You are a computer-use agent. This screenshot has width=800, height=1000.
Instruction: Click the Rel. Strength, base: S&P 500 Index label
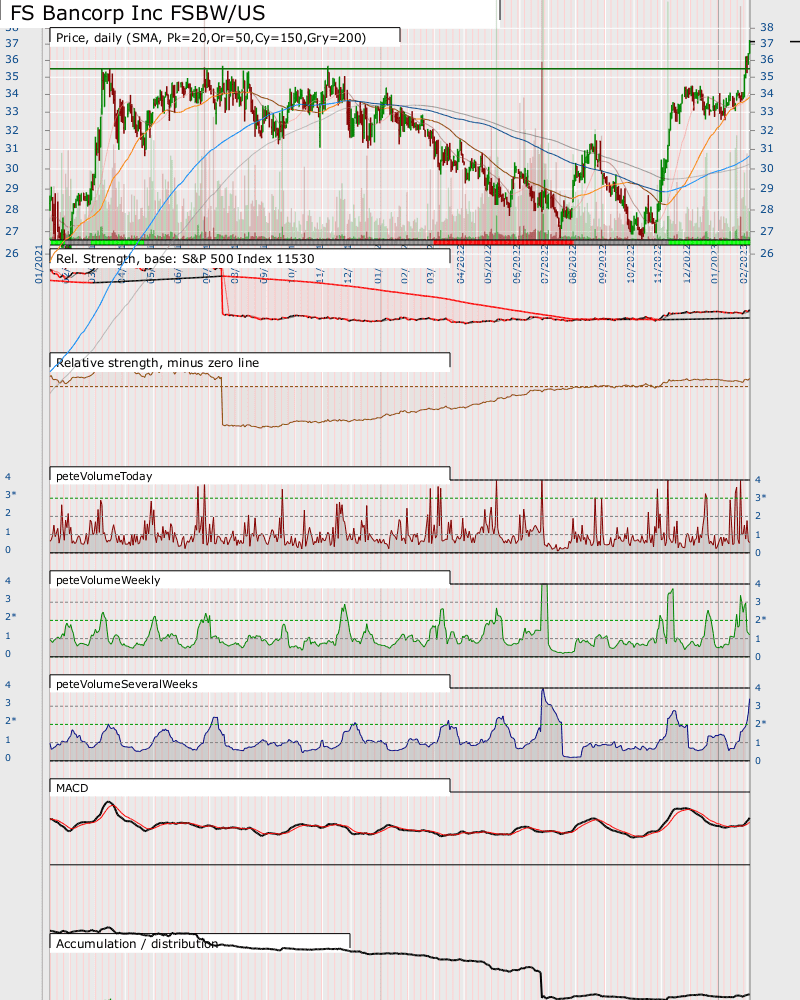point(185,259)
